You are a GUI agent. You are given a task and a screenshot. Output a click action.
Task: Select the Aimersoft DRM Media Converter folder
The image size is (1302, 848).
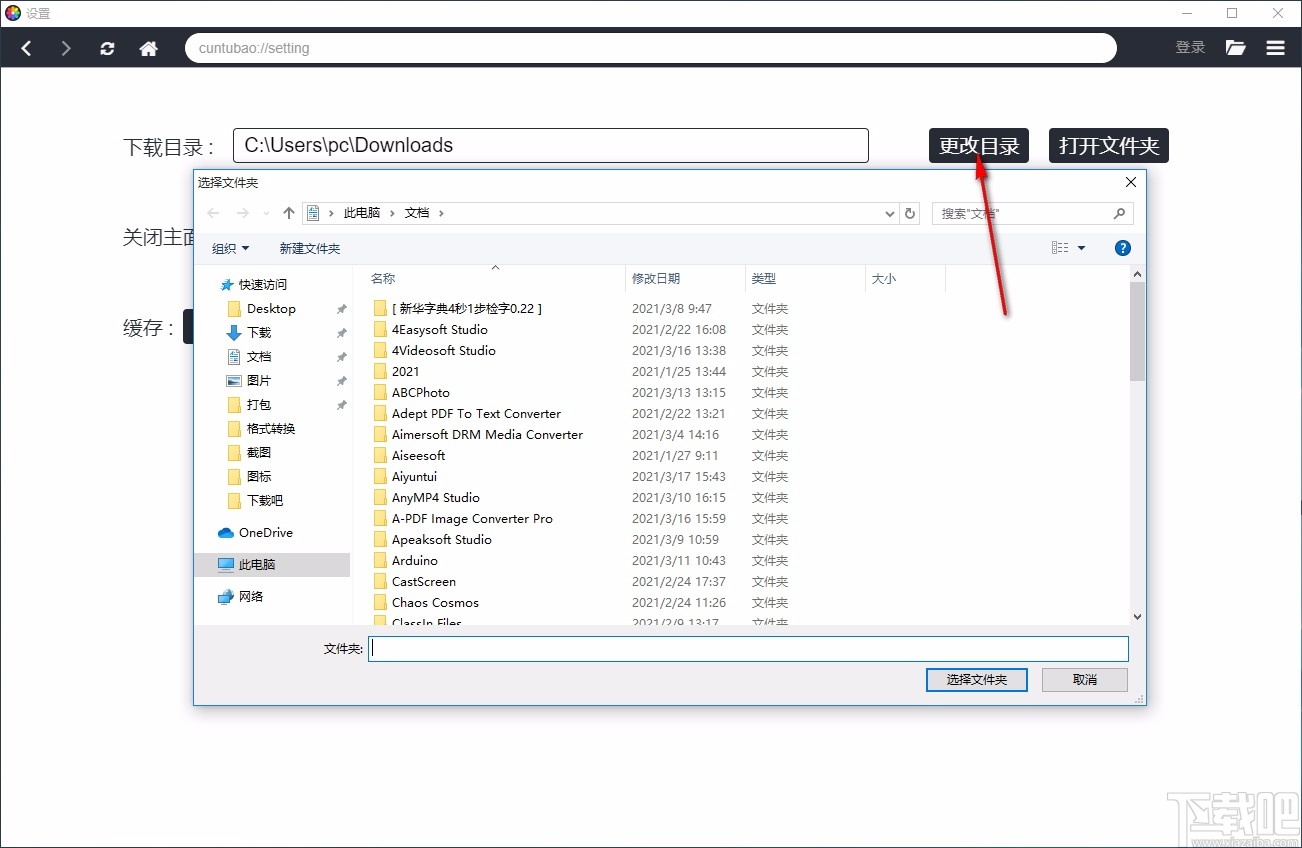pos(487,435)
